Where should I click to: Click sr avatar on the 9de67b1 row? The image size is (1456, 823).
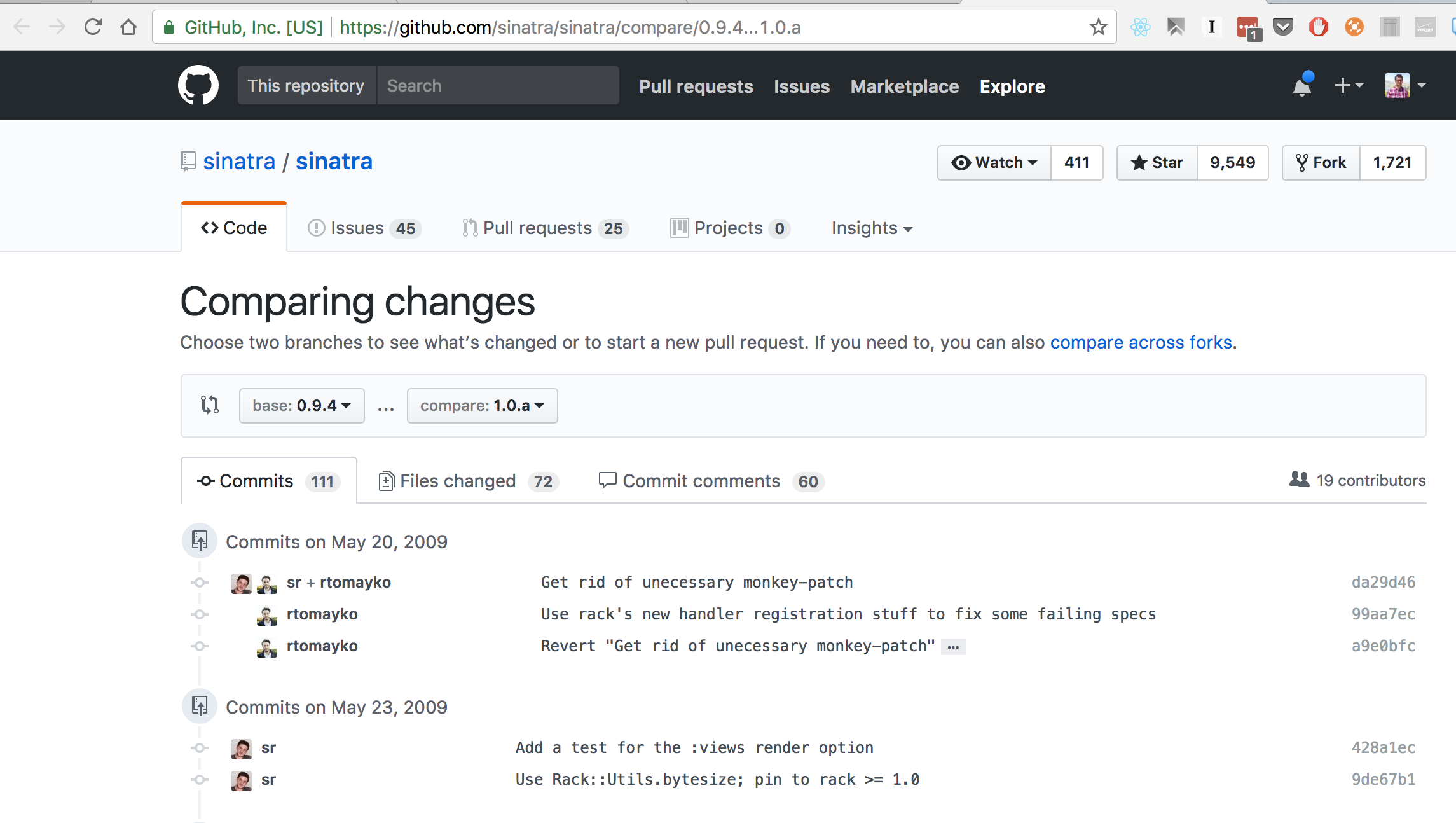tap(242, 780)
